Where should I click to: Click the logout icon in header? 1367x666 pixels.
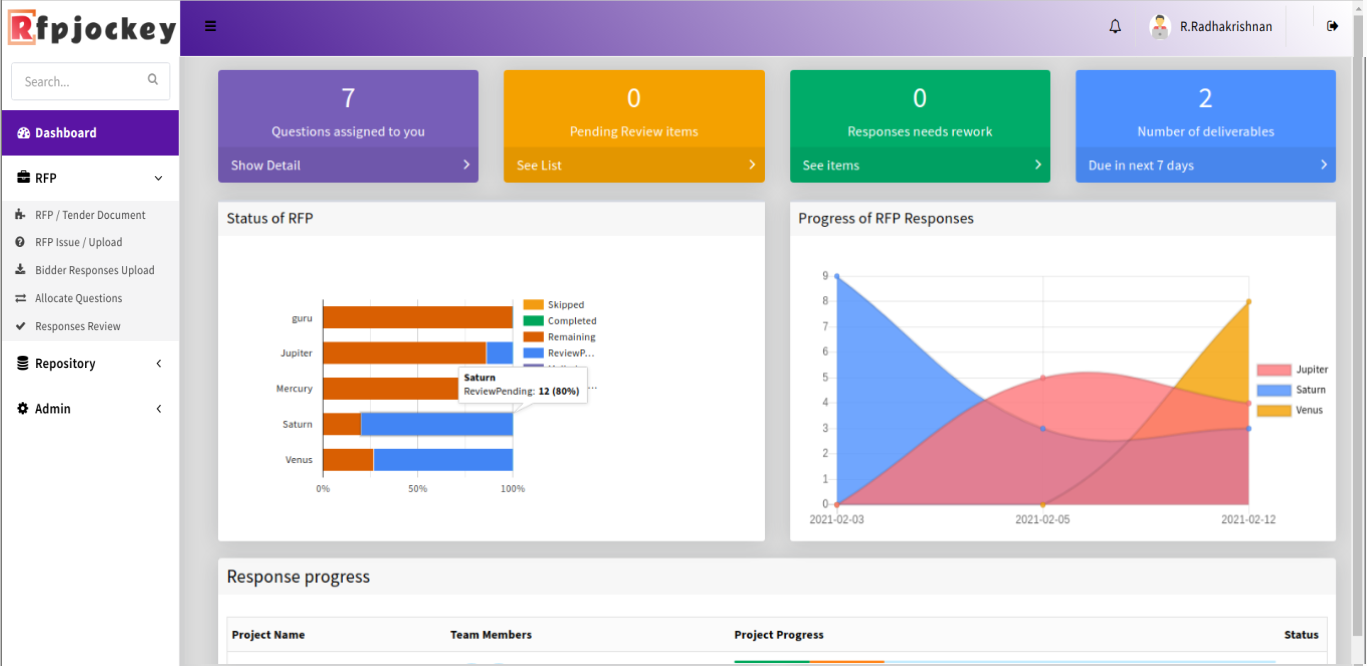tap(1332, 26)
